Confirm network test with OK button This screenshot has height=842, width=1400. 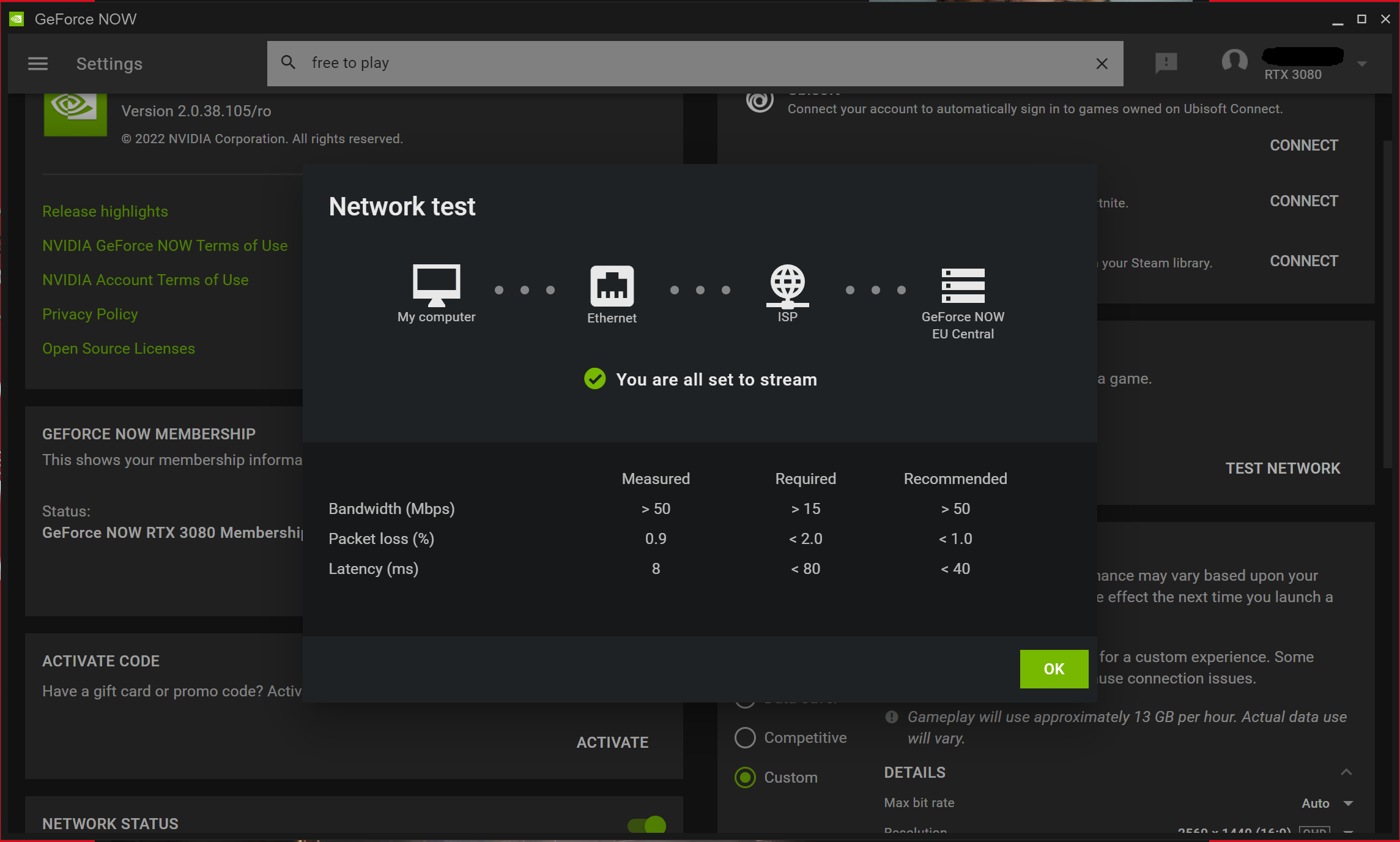[x=1054, y=669]
